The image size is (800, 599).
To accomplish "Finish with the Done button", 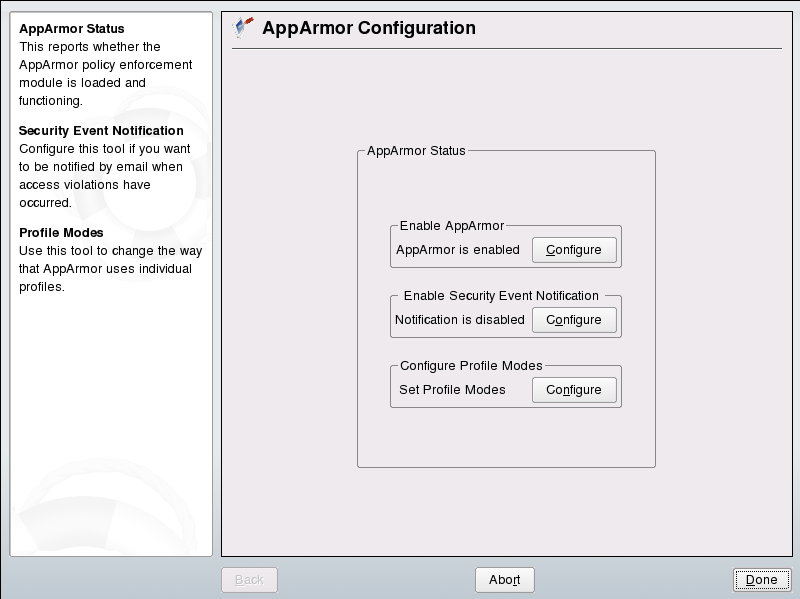I will coord(762,580).
